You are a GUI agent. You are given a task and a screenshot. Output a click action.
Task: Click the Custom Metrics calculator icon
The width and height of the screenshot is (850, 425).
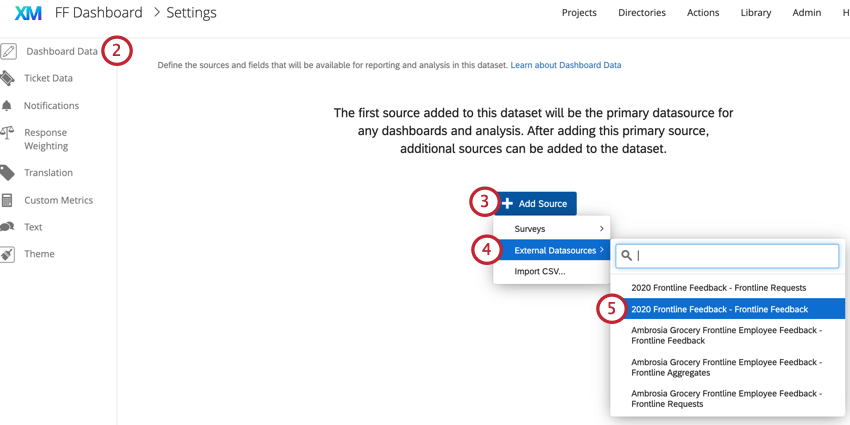(7, 200)
